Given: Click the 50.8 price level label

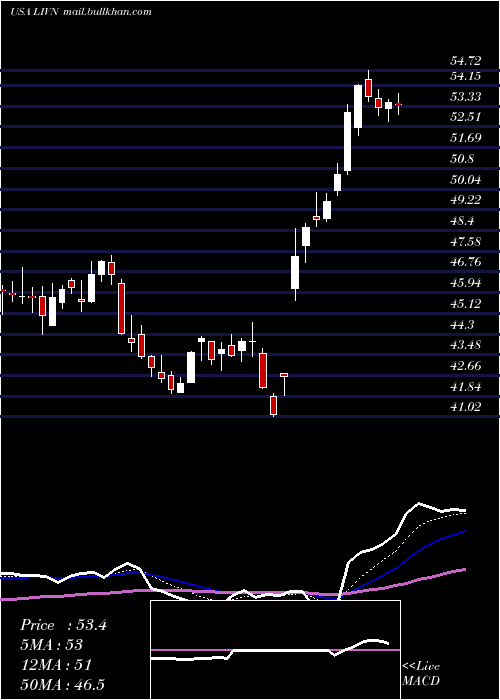Looking at the screenshot, I should point(462,159).
